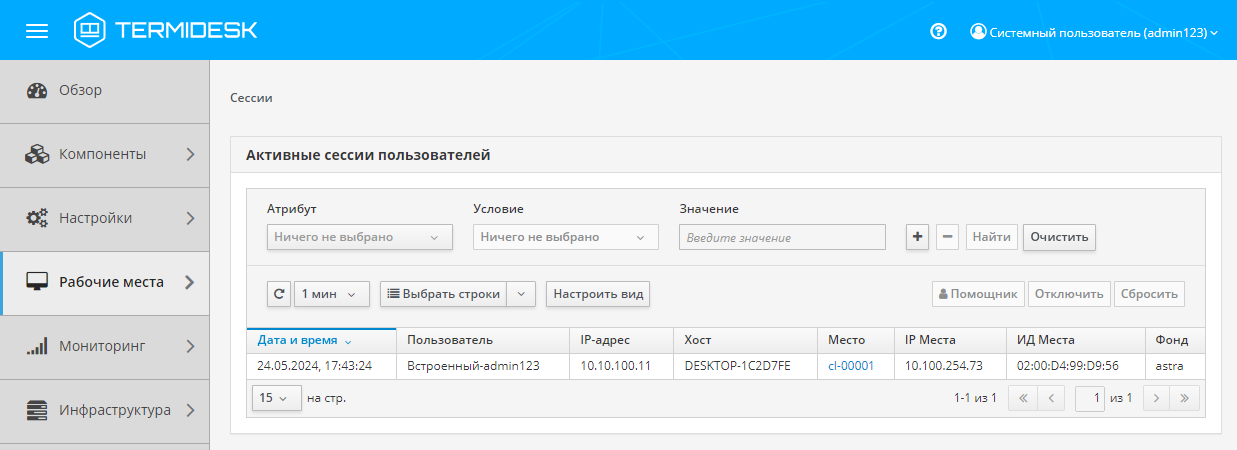Go to the last page arrow
This screenshot has width=1237, height=450.
[x=1185, y=398]
